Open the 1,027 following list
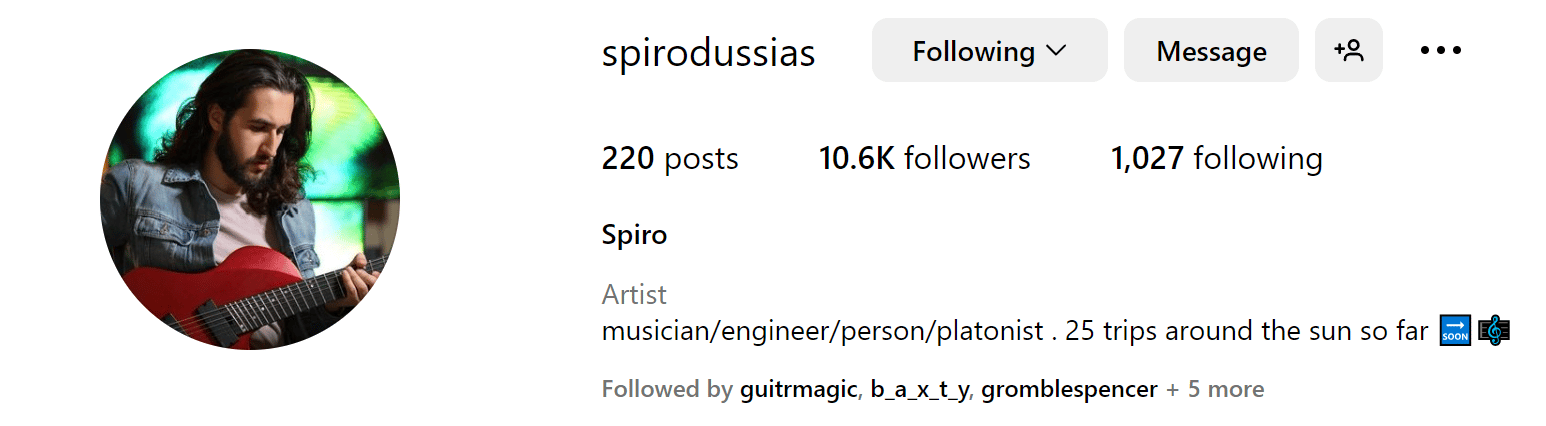1546x426 pixels. point(1216,158)
